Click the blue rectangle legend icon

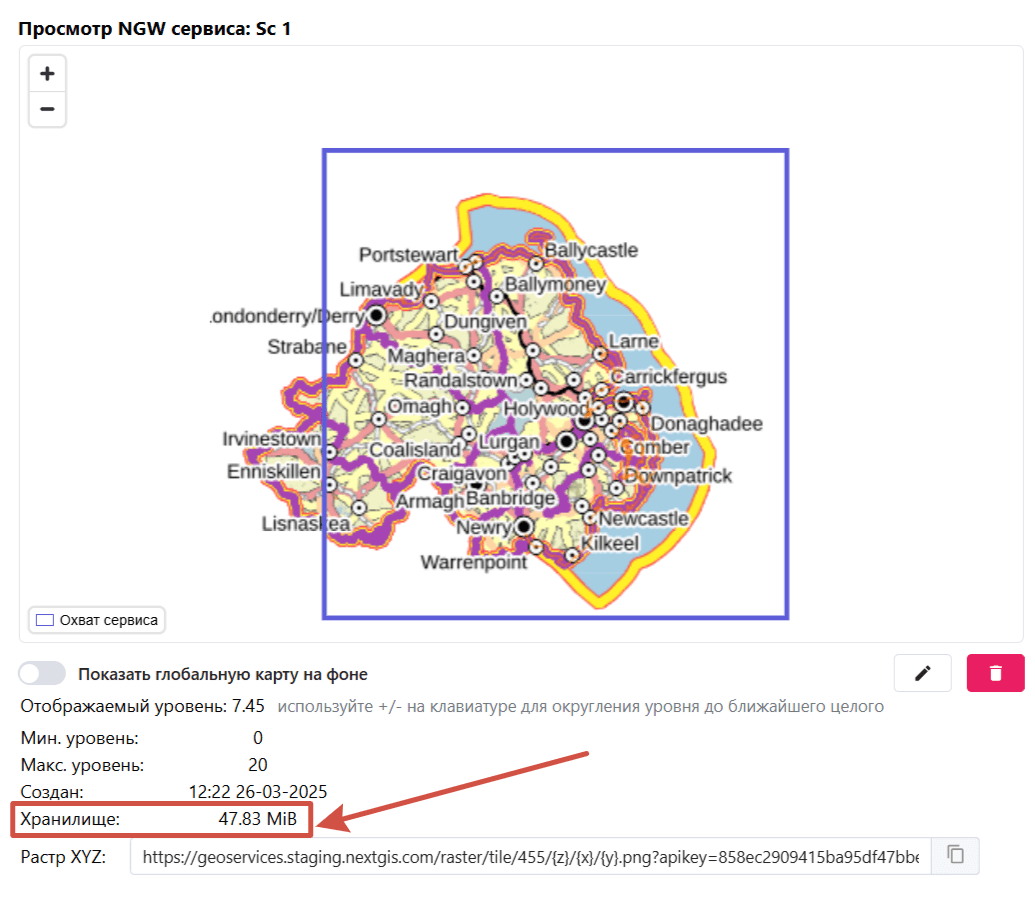pos(44,620)
